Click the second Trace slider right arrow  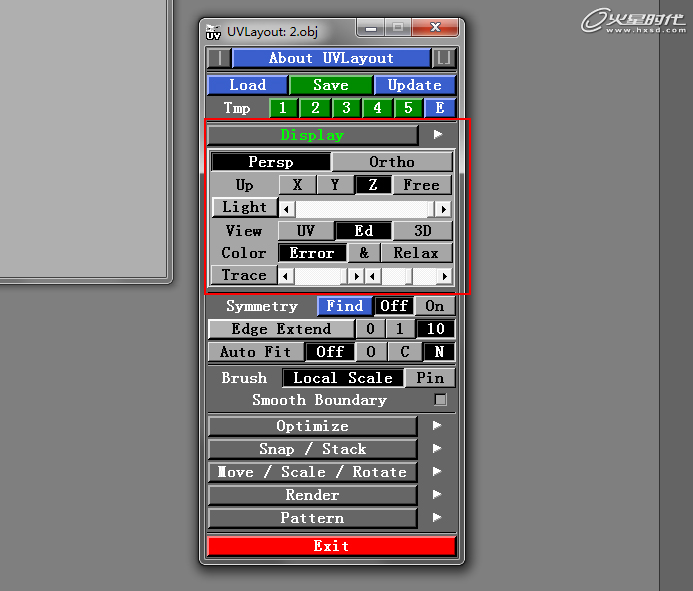click(x=445, y=276)
